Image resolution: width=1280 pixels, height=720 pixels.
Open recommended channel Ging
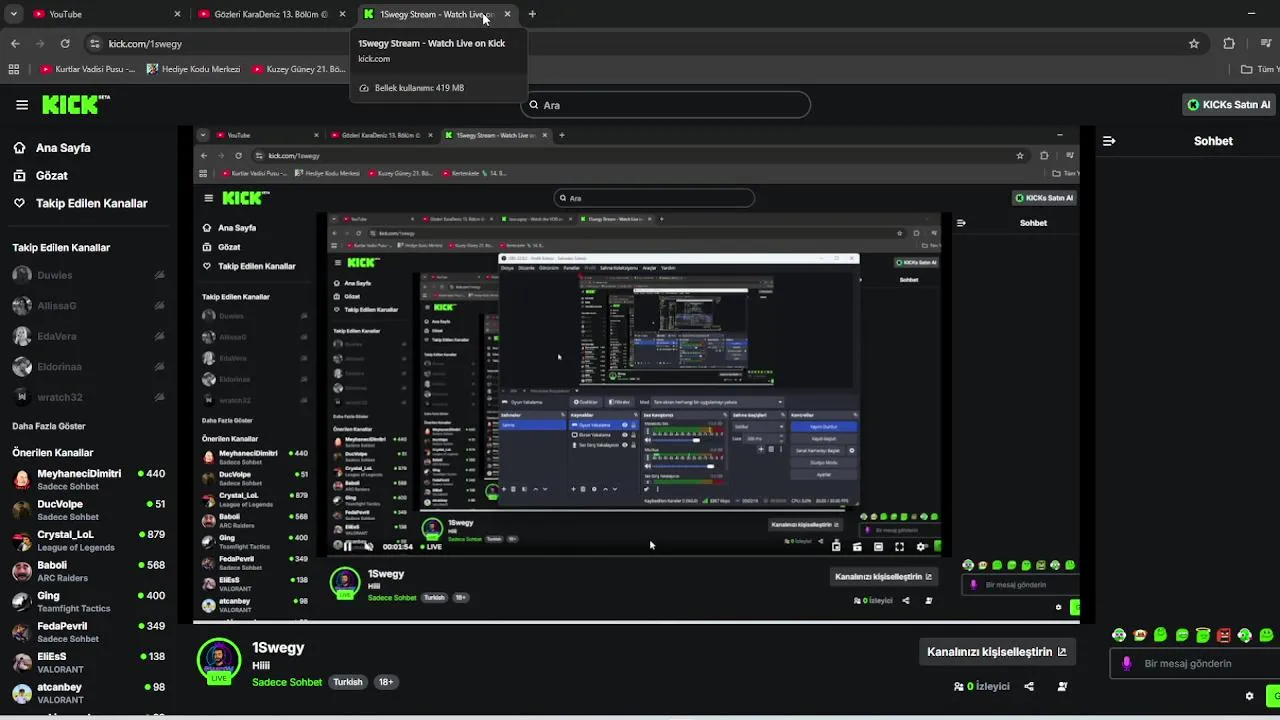pyautogui.click(x=88, y=601)
